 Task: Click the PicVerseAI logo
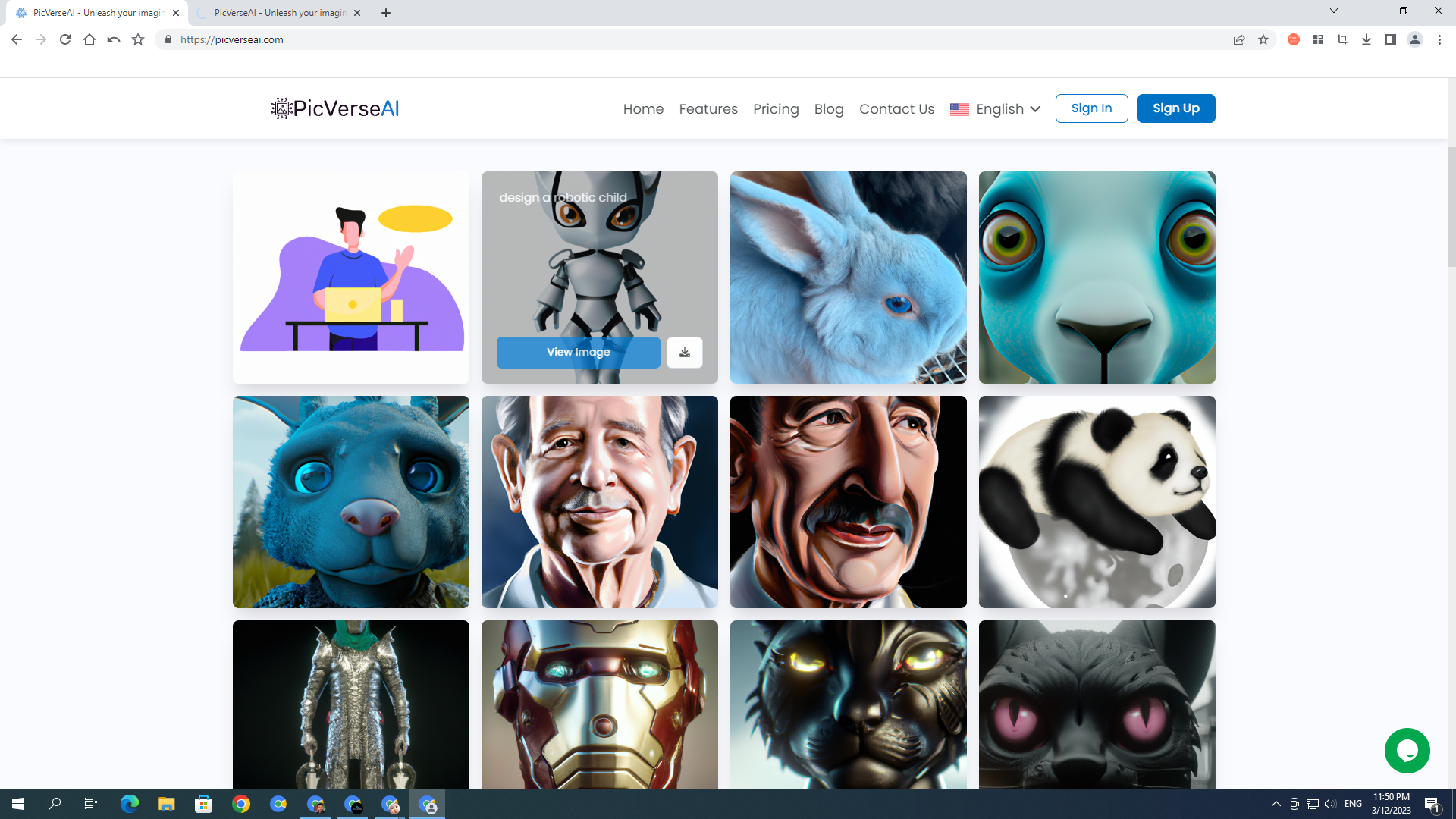coord(335,108)
